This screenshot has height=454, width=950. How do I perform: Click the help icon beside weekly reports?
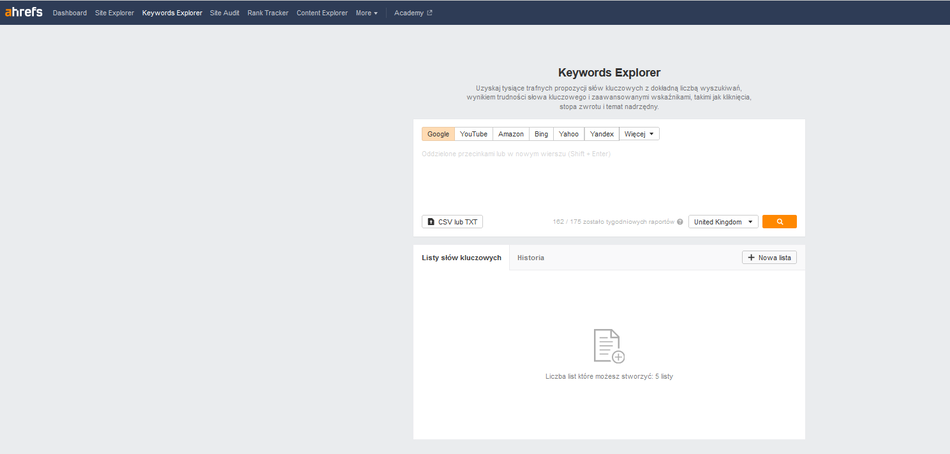[x=680, y=222]
